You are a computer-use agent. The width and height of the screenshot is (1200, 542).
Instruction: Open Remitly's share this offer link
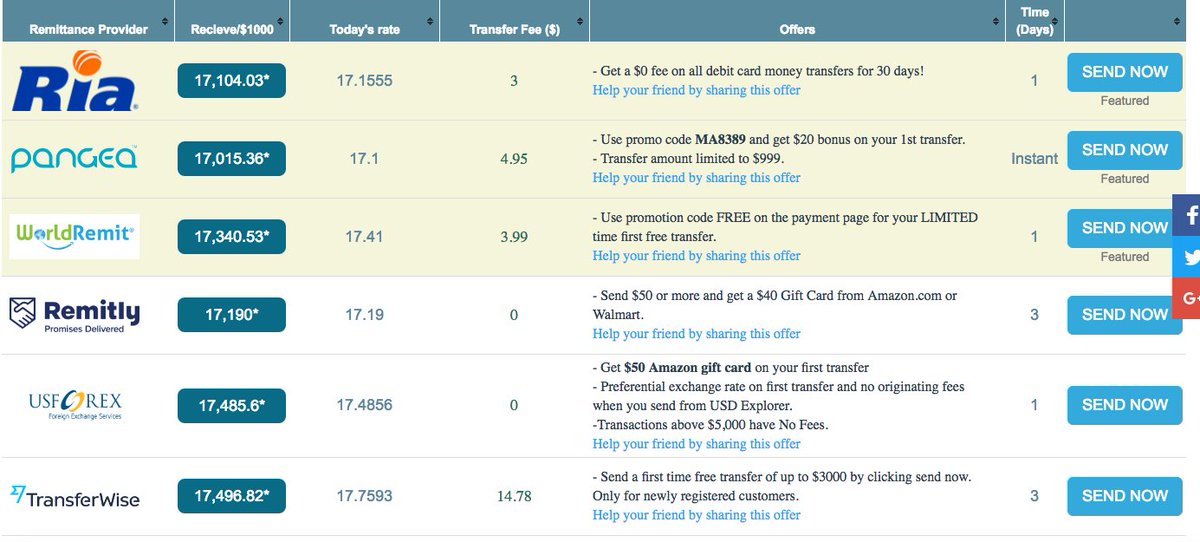click(696, 334)
